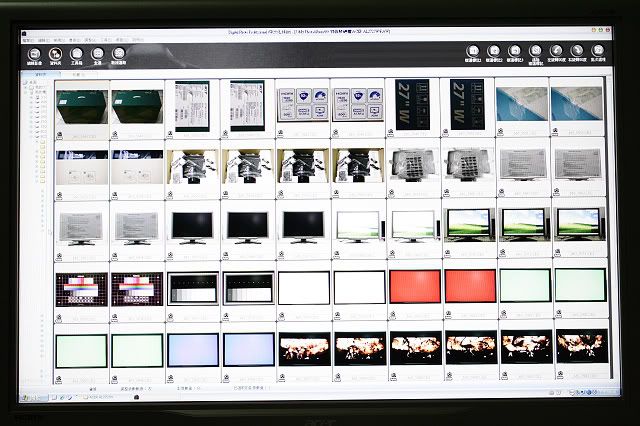Screen dimensions: 640x426
Task: Select the last fire scene thumbnail
Action: [582, 346]
